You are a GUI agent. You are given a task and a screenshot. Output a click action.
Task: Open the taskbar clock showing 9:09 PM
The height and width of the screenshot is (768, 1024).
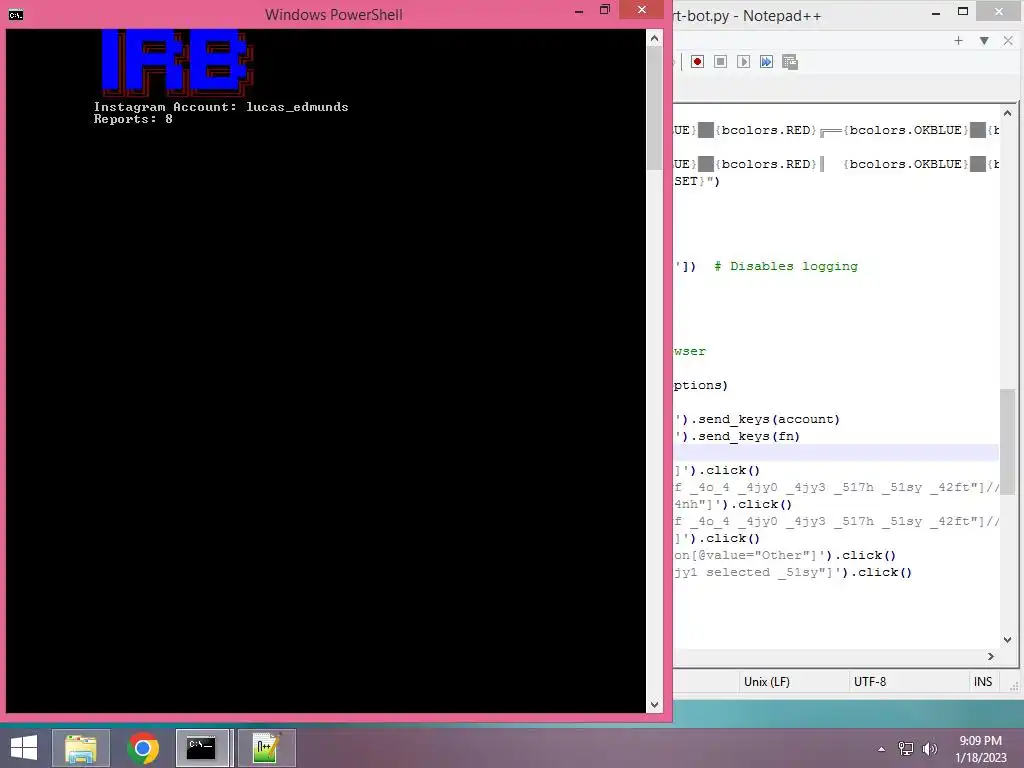(980, 749)
